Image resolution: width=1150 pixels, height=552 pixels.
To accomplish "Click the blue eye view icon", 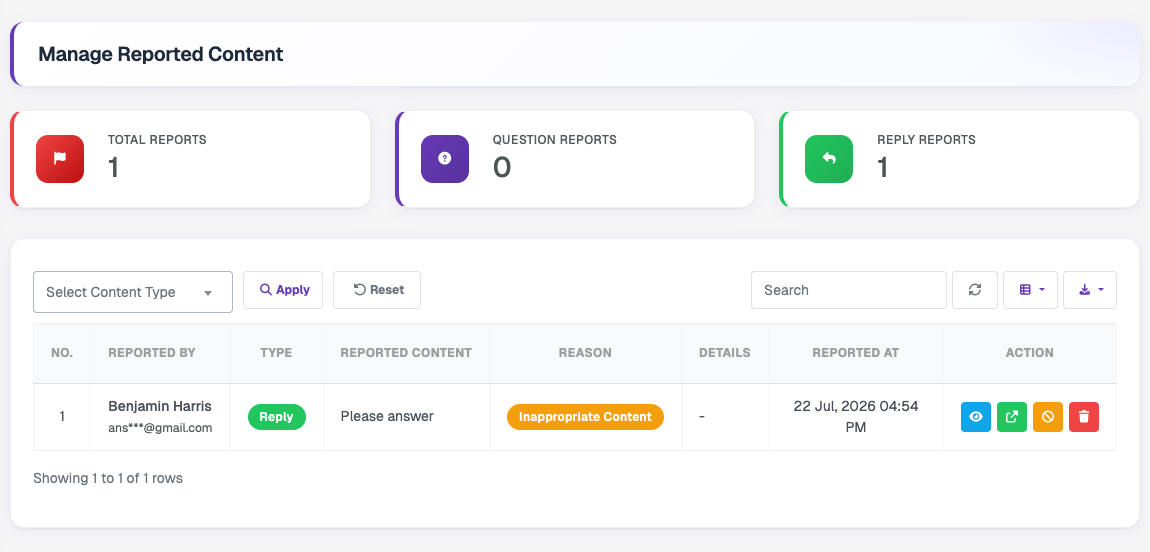I will [x=975, y=416].
